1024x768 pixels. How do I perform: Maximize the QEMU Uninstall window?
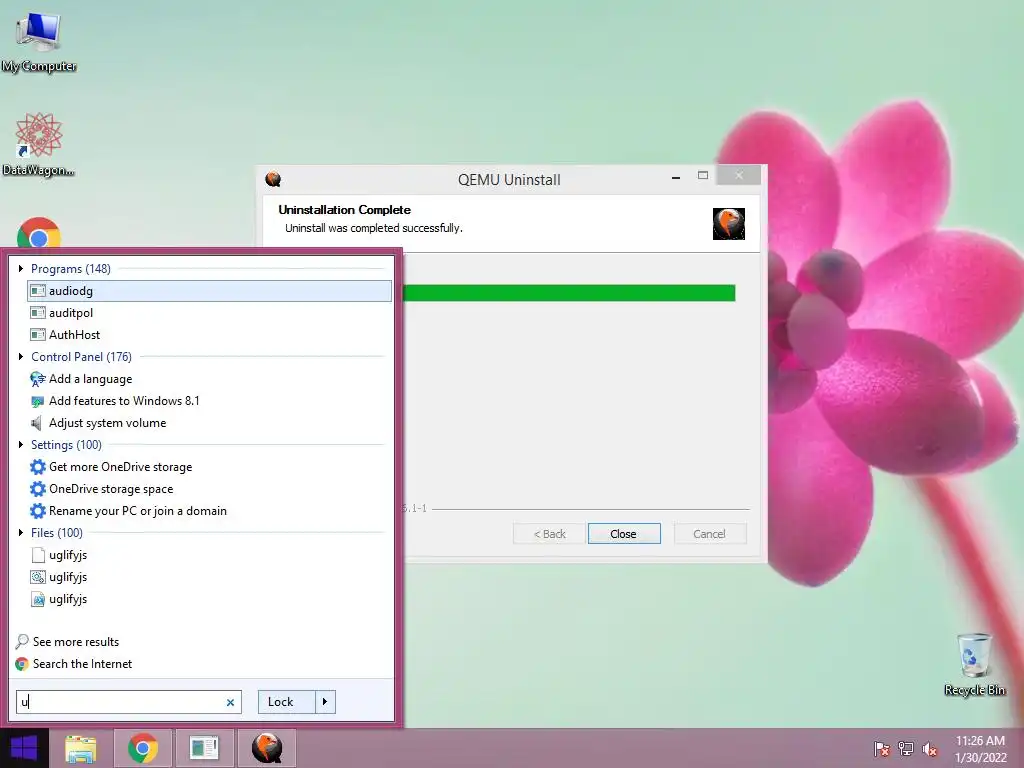click(703, 176)
